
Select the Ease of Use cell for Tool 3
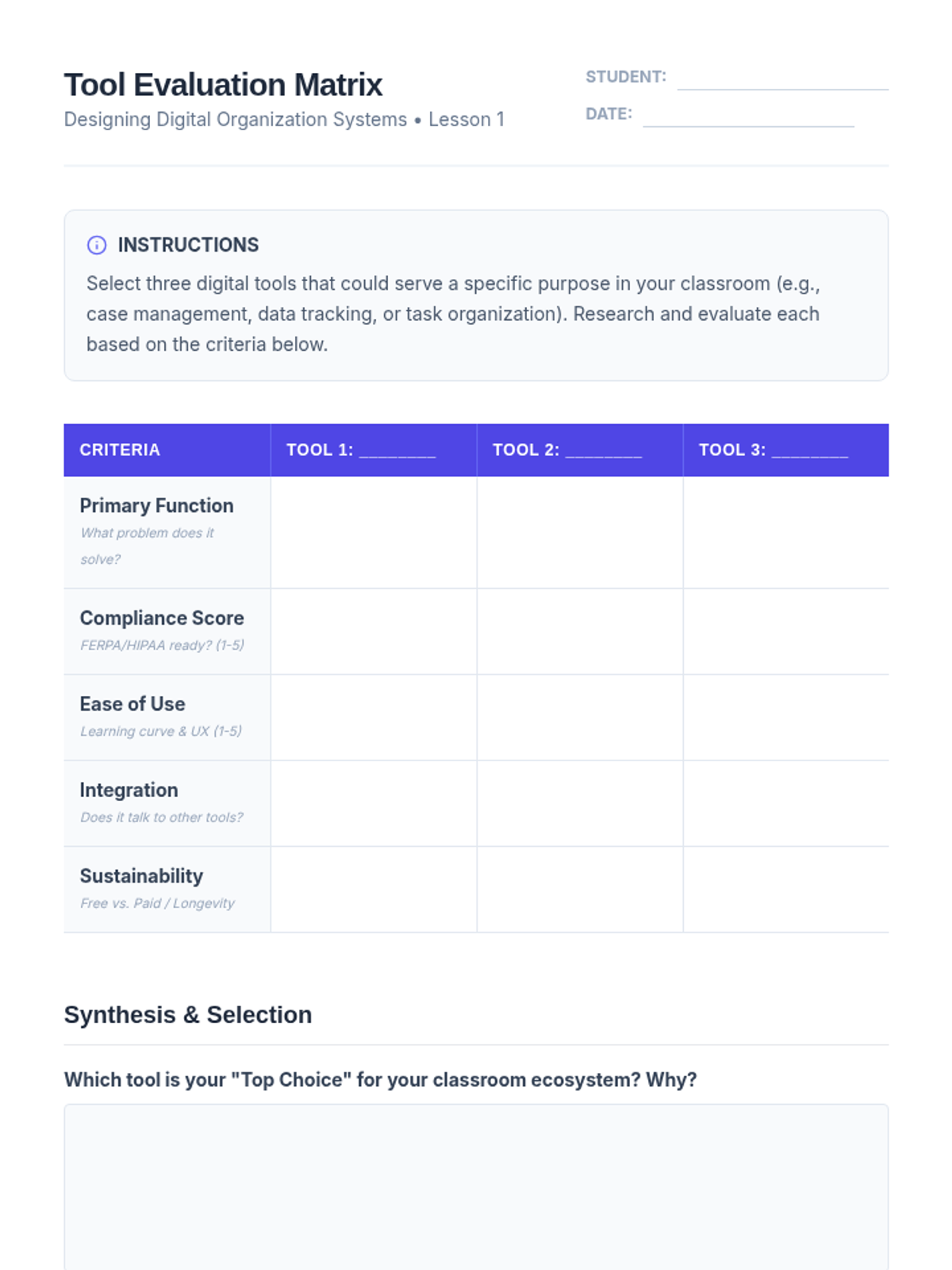coord(785,718)
